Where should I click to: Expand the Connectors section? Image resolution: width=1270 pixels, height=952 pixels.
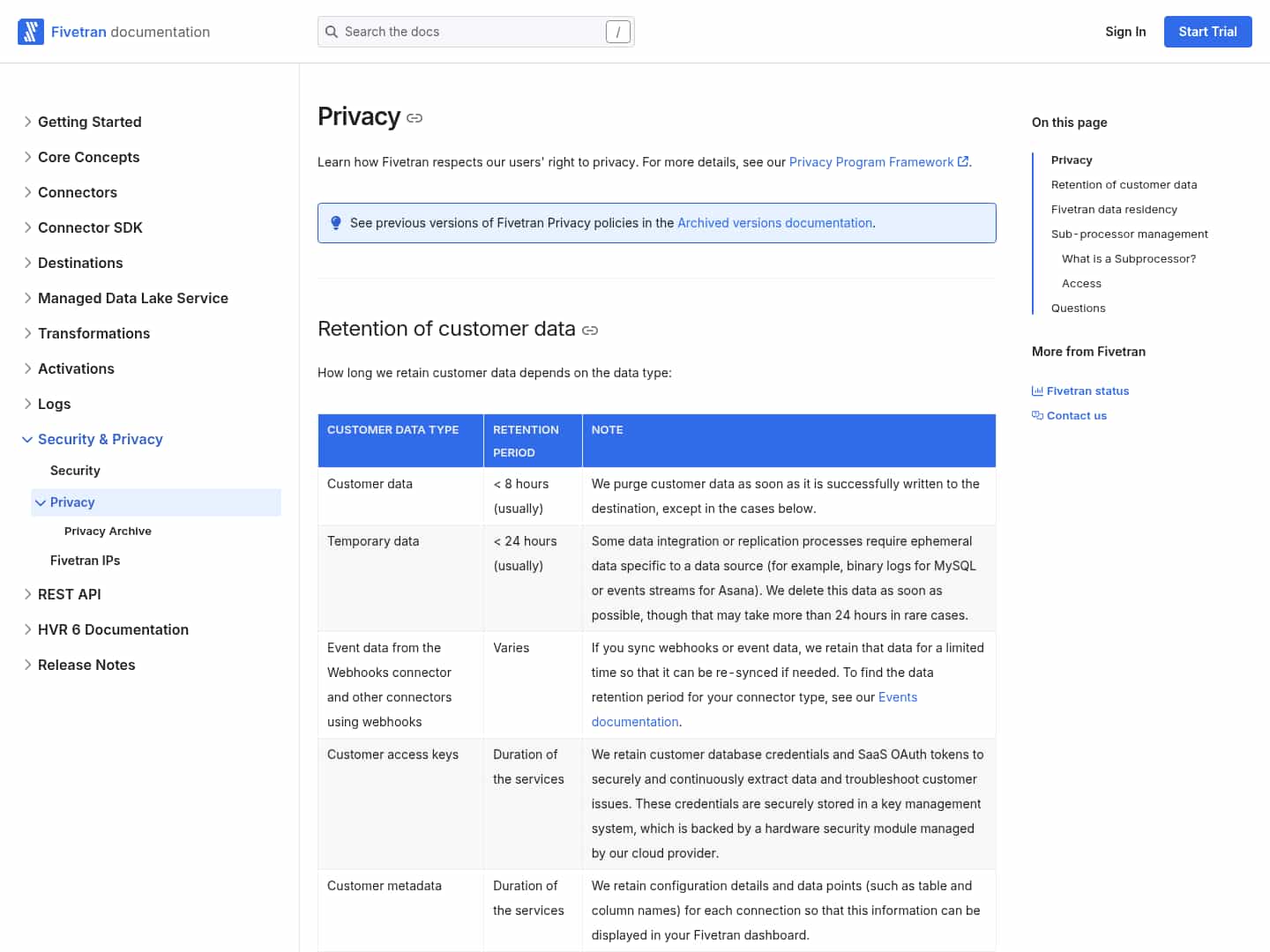(x=28, y=192)
